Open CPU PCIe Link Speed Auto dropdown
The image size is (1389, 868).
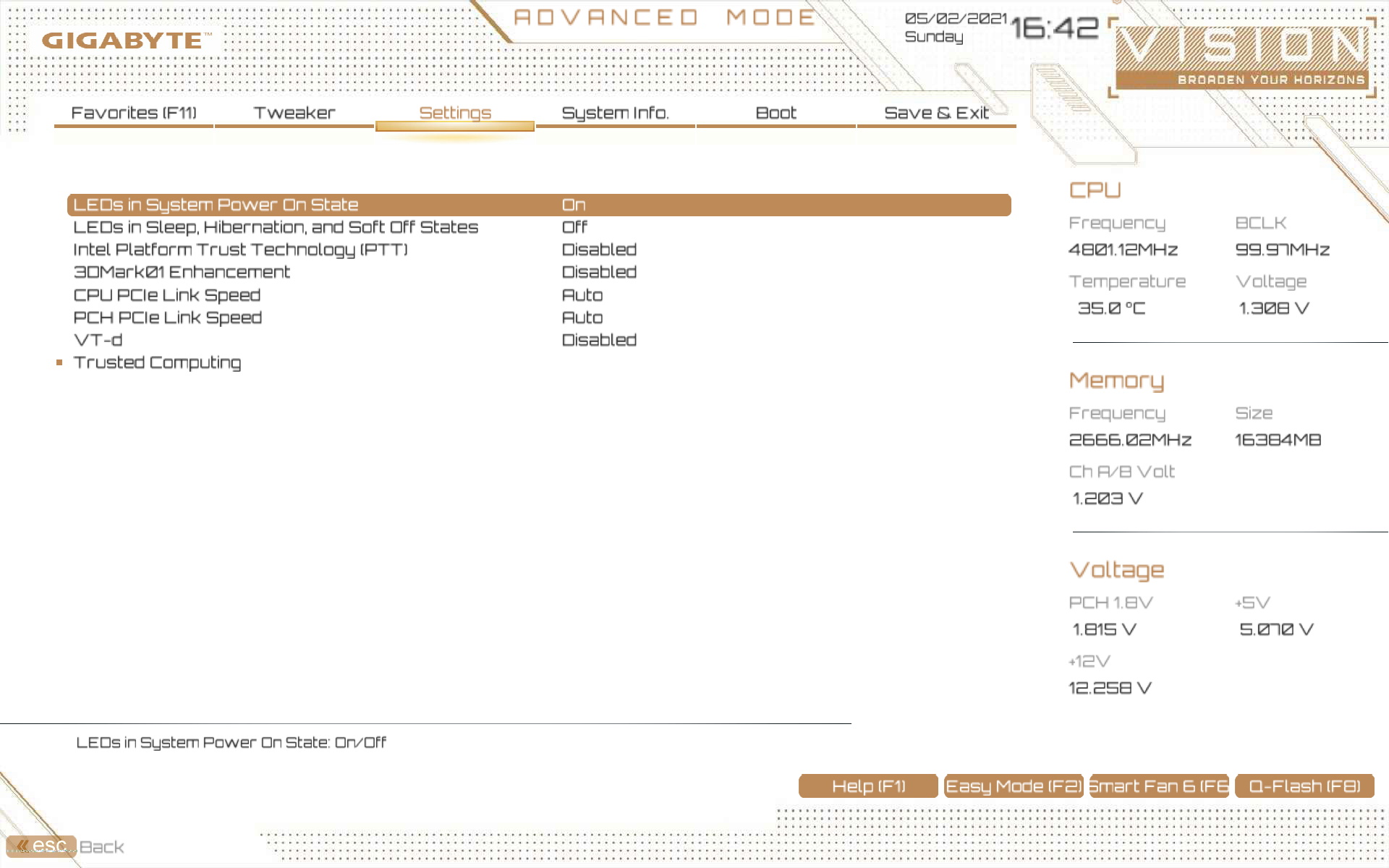tap(582, 295)
